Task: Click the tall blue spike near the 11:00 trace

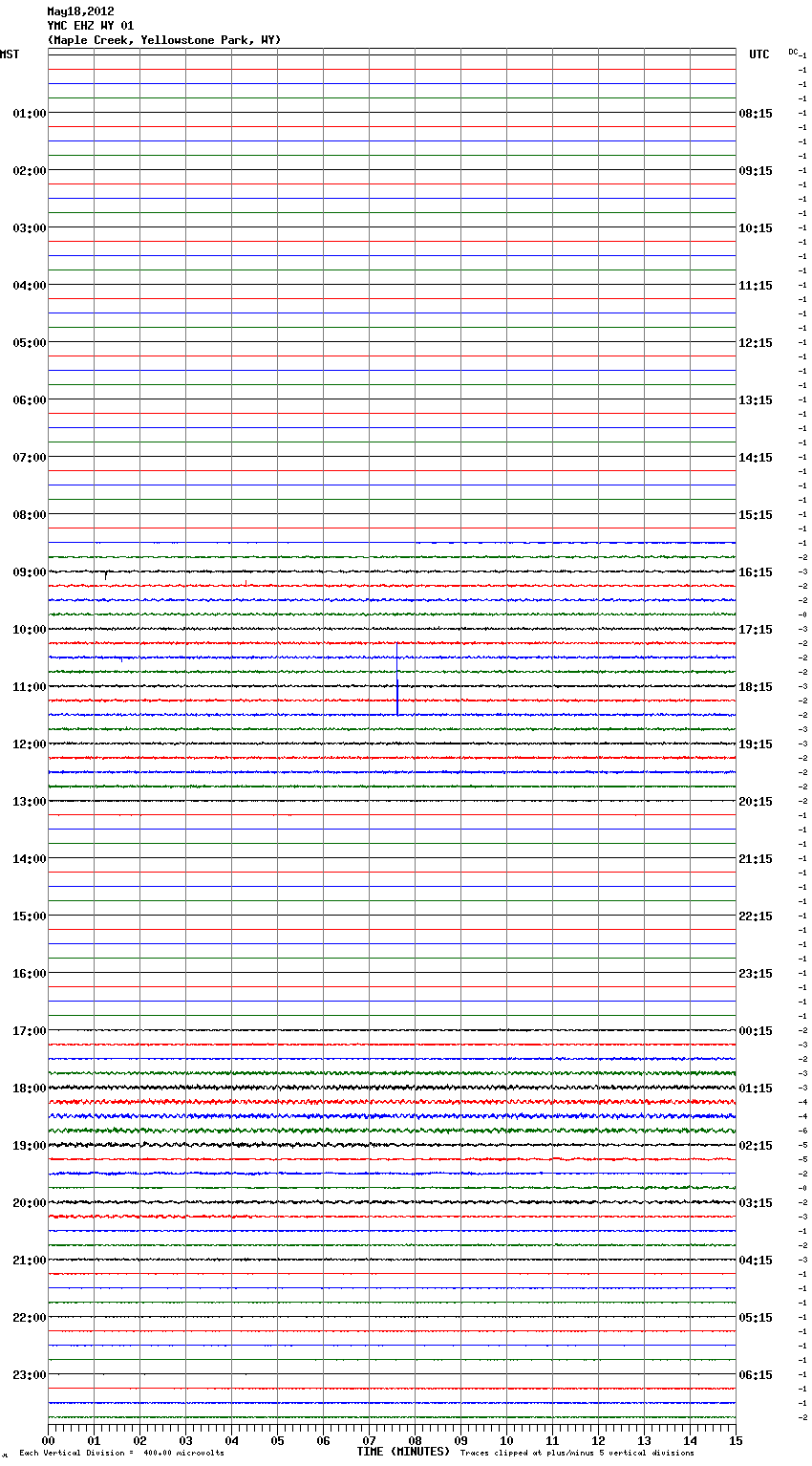Action: (x=397, y=679)
